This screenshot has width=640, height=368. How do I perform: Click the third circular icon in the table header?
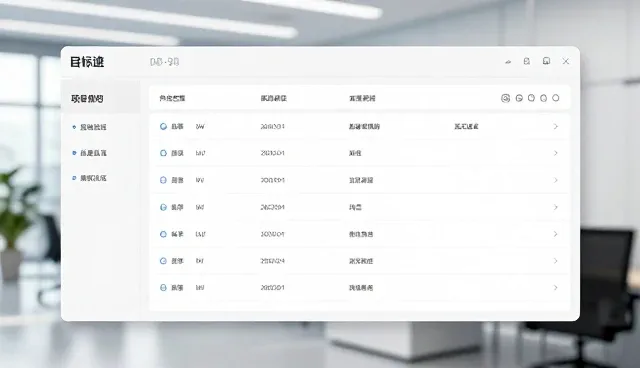click(531, 98)
